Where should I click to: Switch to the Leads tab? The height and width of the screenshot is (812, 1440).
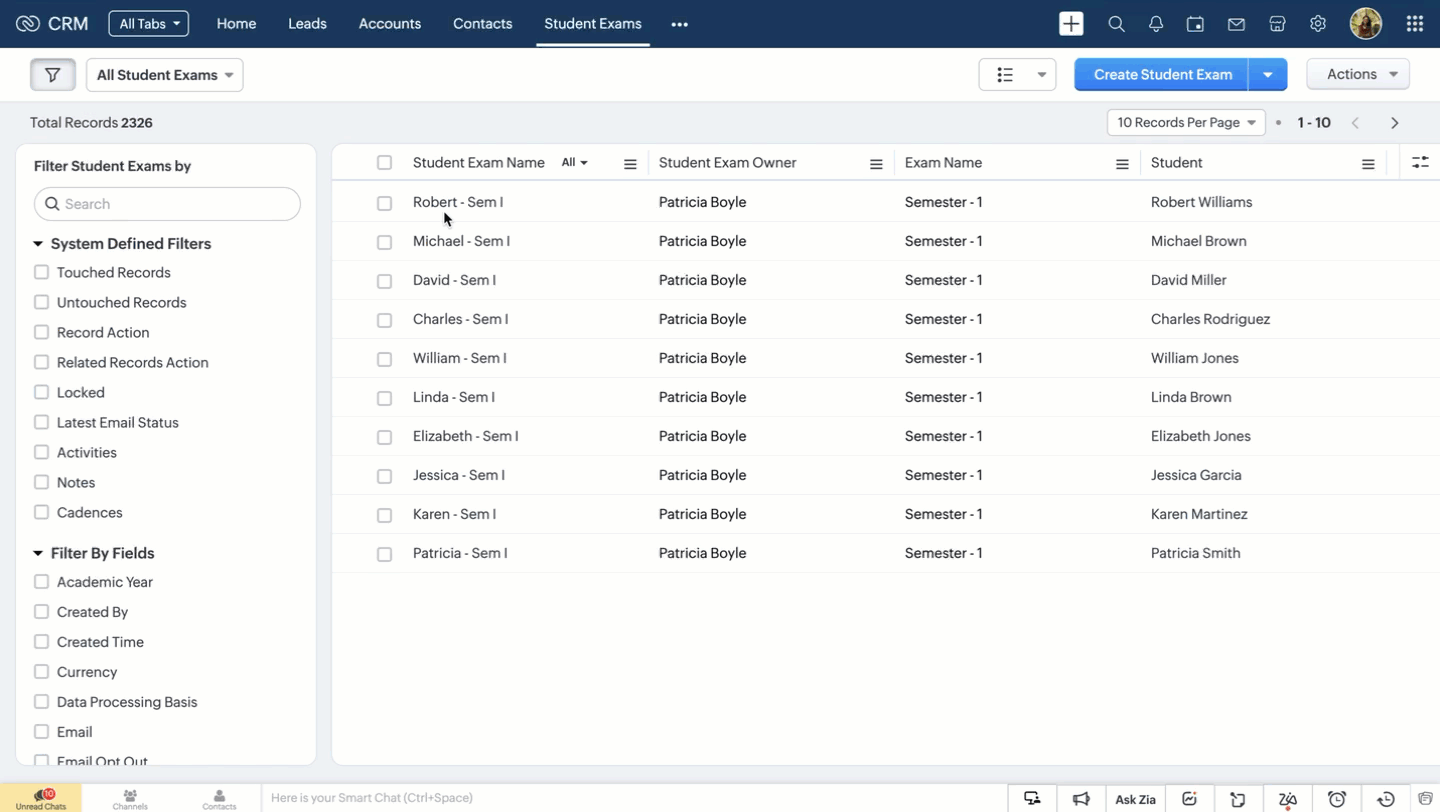pyautogui.click(x=307, y=24)
